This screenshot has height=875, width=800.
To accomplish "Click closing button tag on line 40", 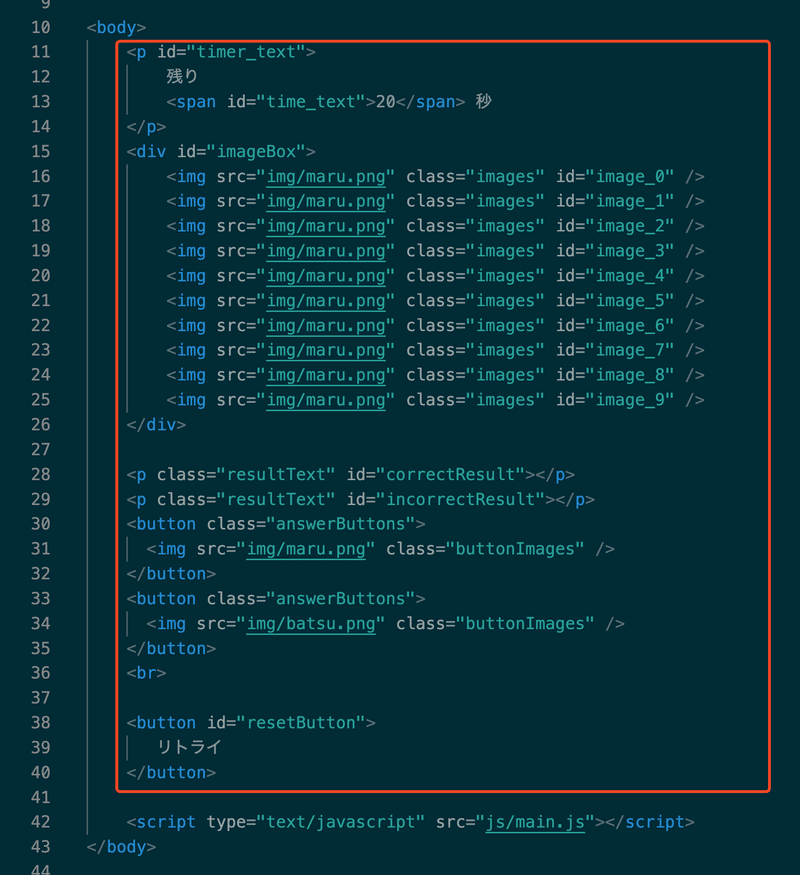I will coord(171,772).
